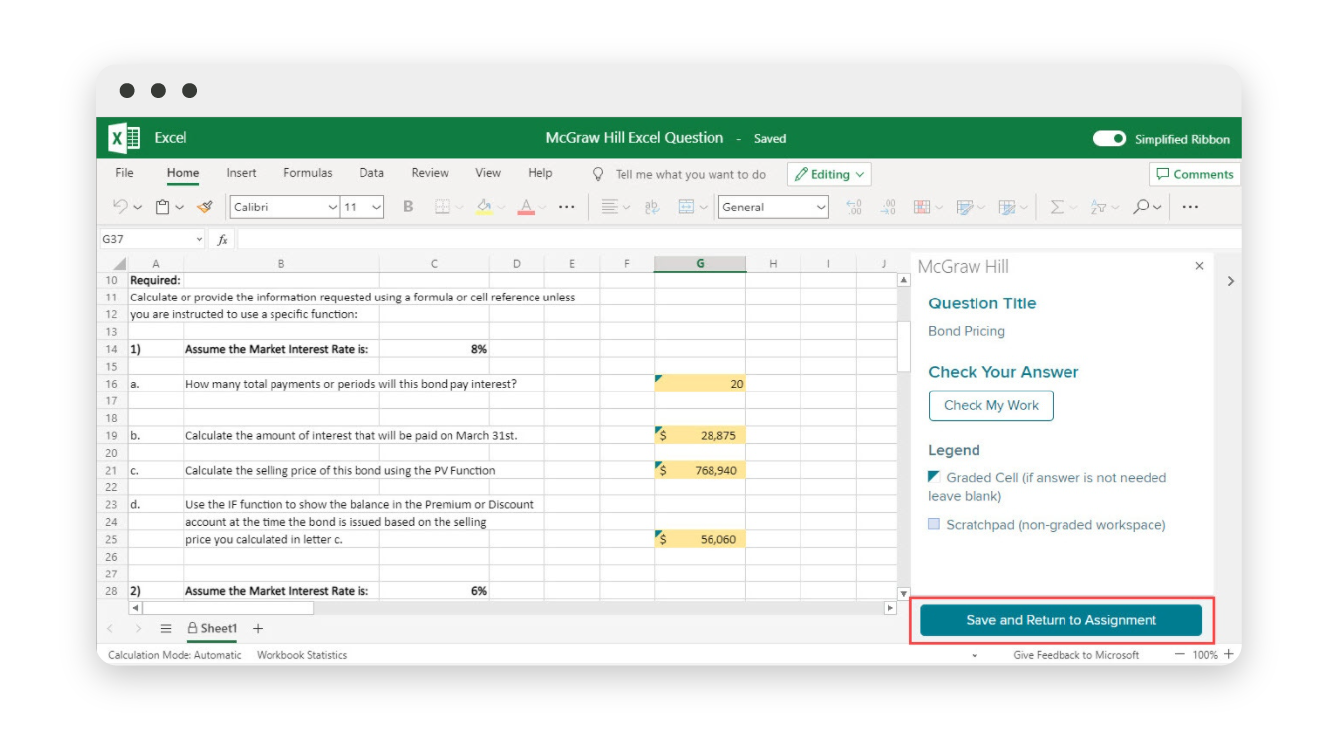
Task: Open Cell Styles icon
Action: tap(1006, 207)
